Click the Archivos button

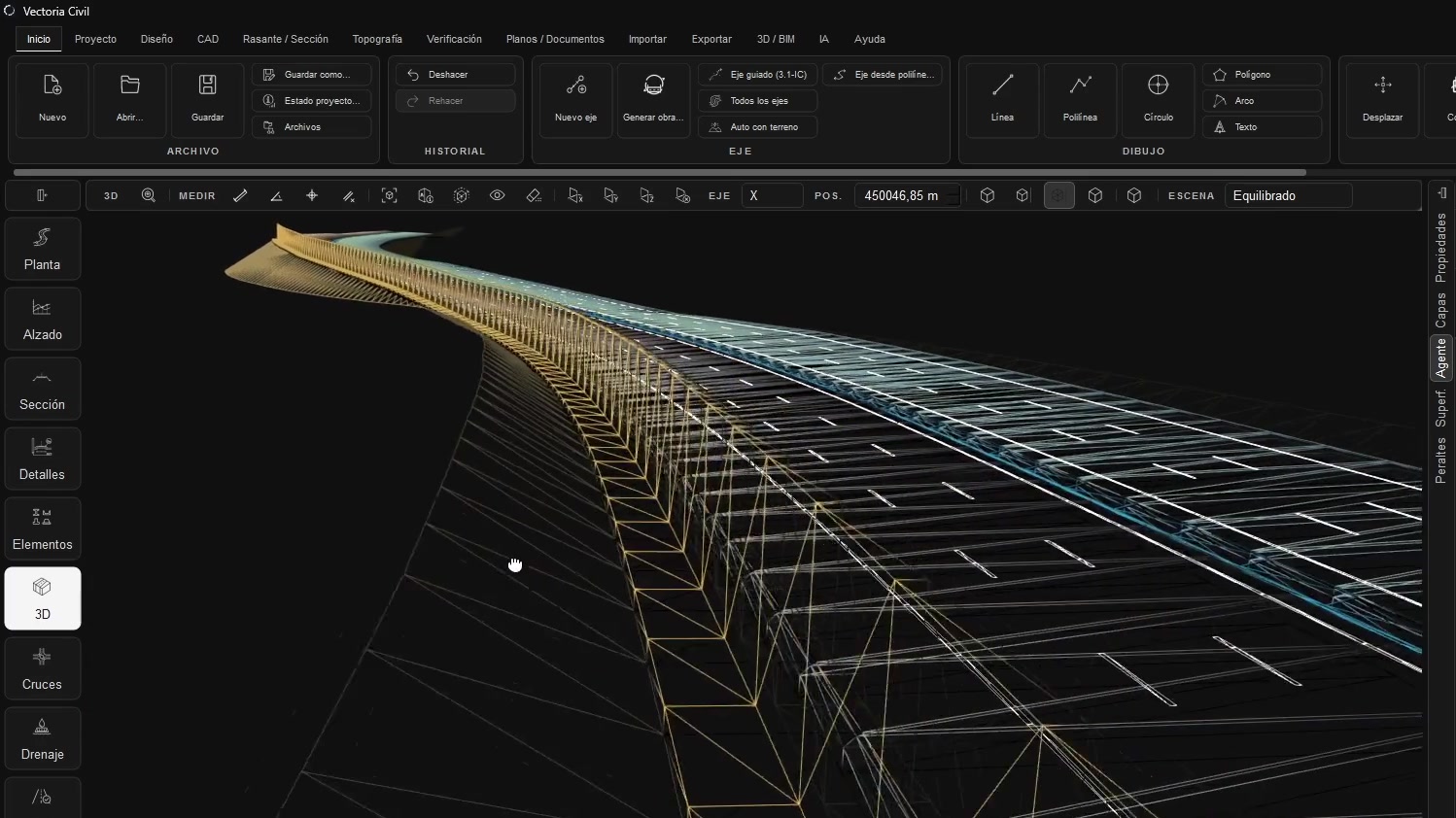coord(312,127)
